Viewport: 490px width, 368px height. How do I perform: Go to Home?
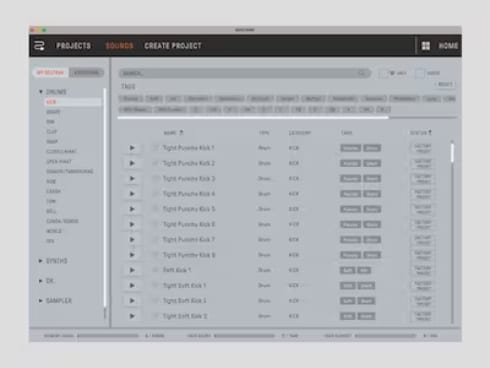[x=448, y=46]
